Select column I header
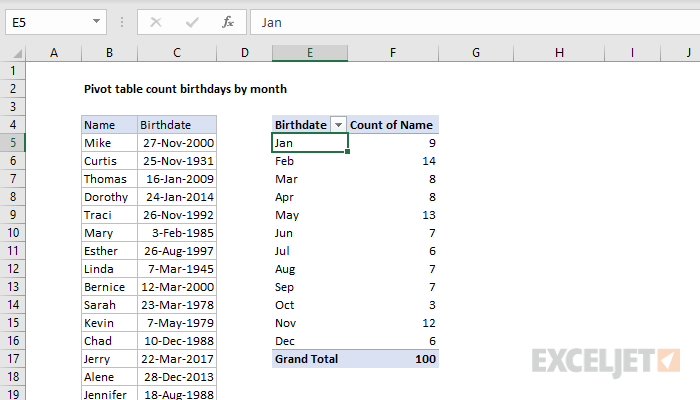 [x=632, y=53]
